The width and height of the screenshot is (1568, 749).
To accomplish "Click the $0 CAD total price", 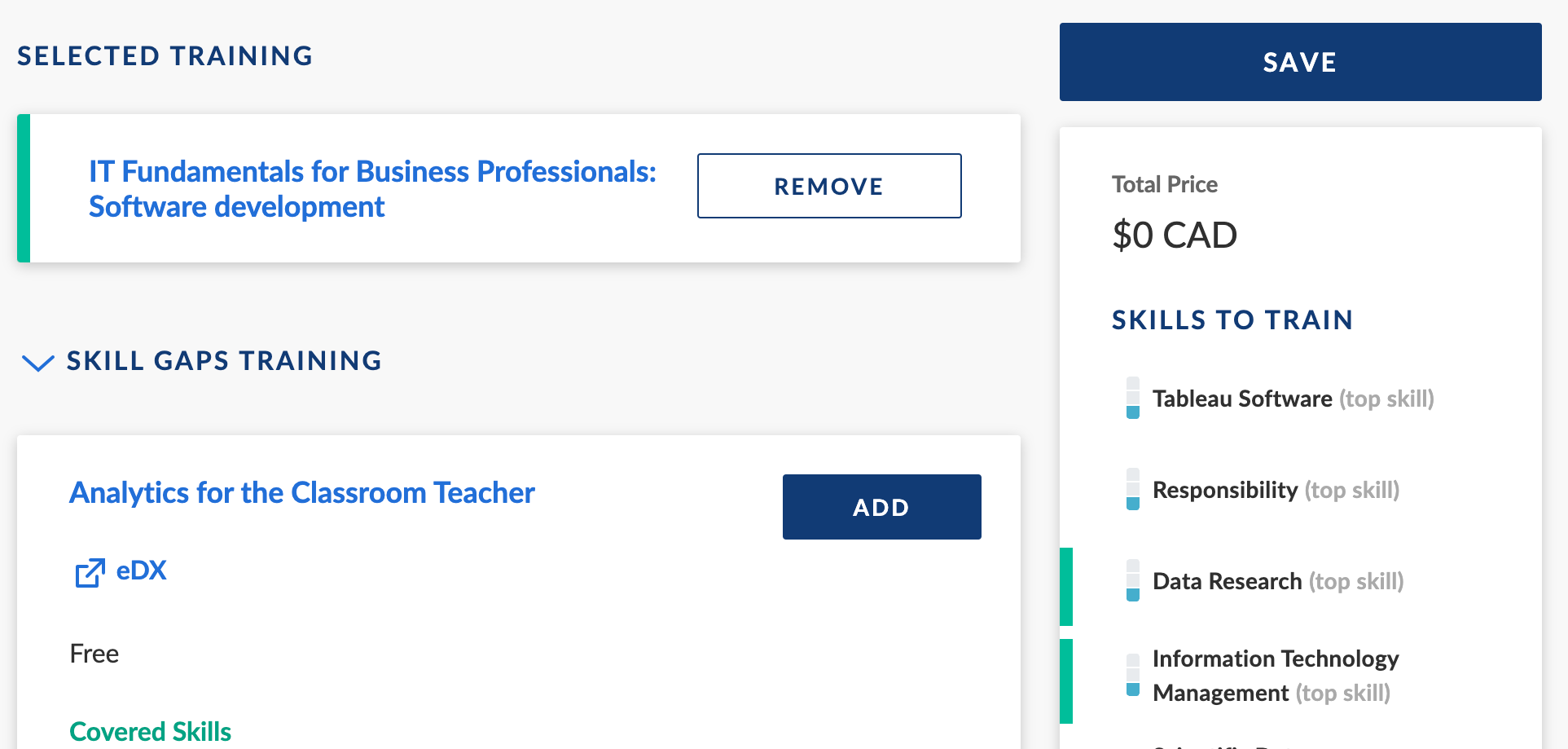I will (1174, 236).
